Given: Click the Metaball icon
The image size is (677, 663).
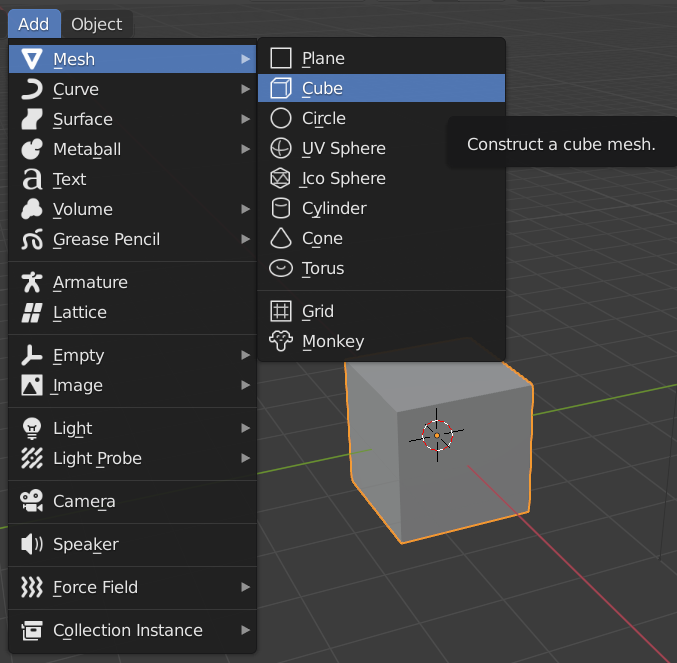Looking at the screenshot, I should (x=32, y=149).
